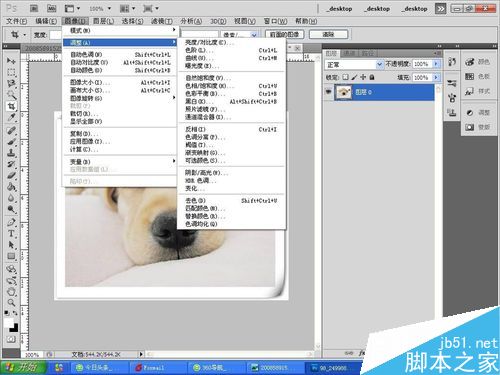Choose 色阶(L)... in adjustments submenu
Screen dimensions: 500x375
click(231, 50)
